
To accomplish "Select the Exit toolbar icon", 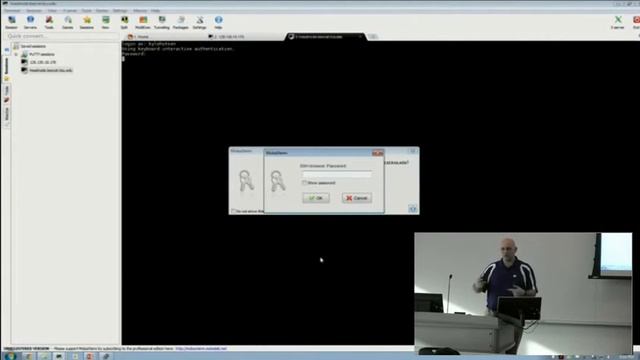I will 636,22.
